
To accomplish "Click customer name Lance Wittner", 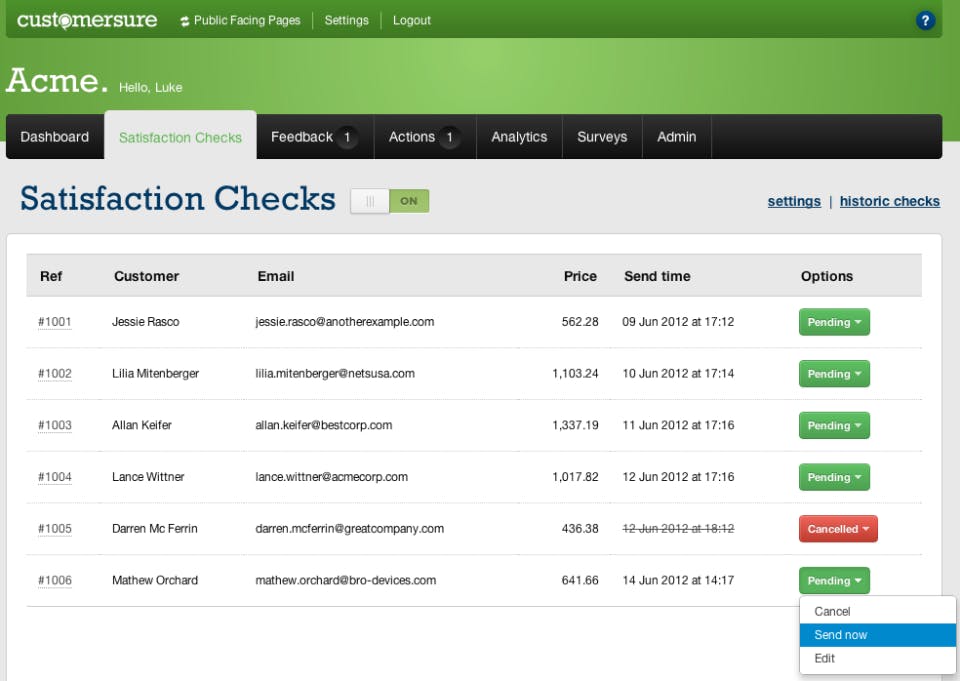I will 148,476.
